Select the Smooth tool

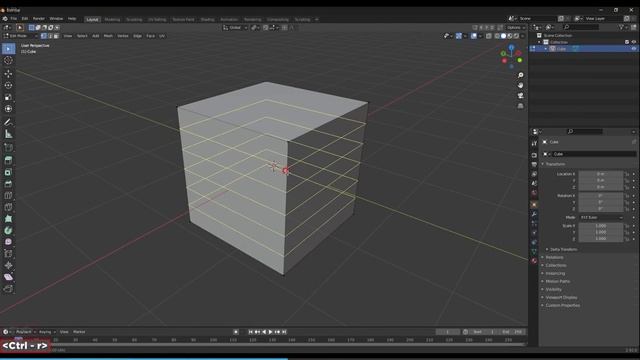(8, 242)
